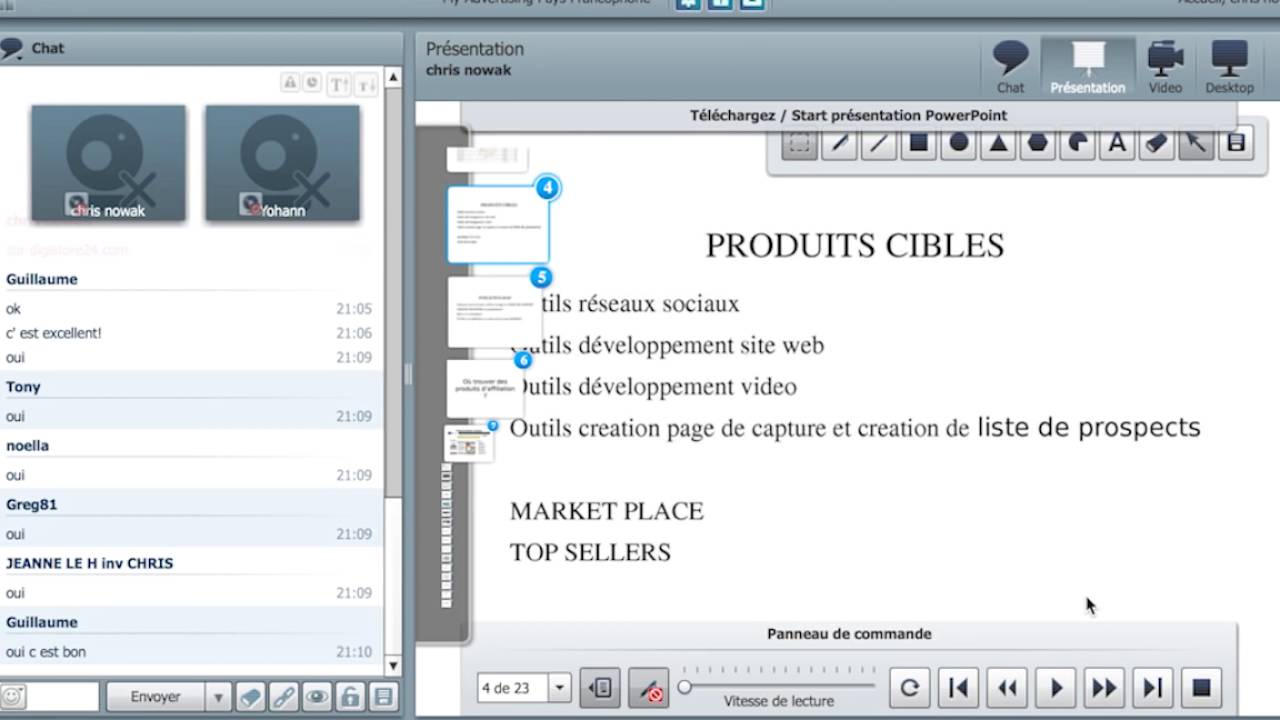
Task: Choose the hexagon shape tool
Action: click(1037, 143)
